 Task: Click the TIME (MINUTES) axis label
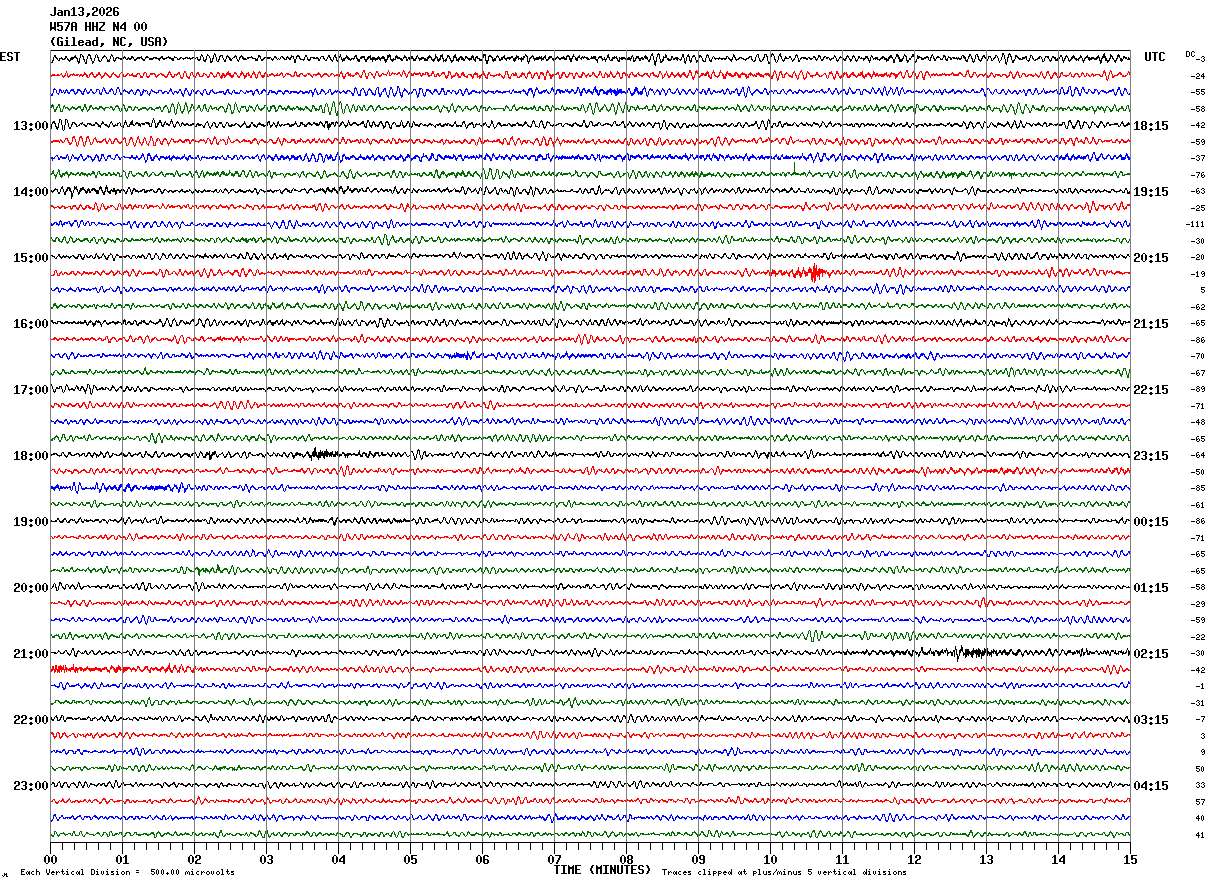[602, 870]
